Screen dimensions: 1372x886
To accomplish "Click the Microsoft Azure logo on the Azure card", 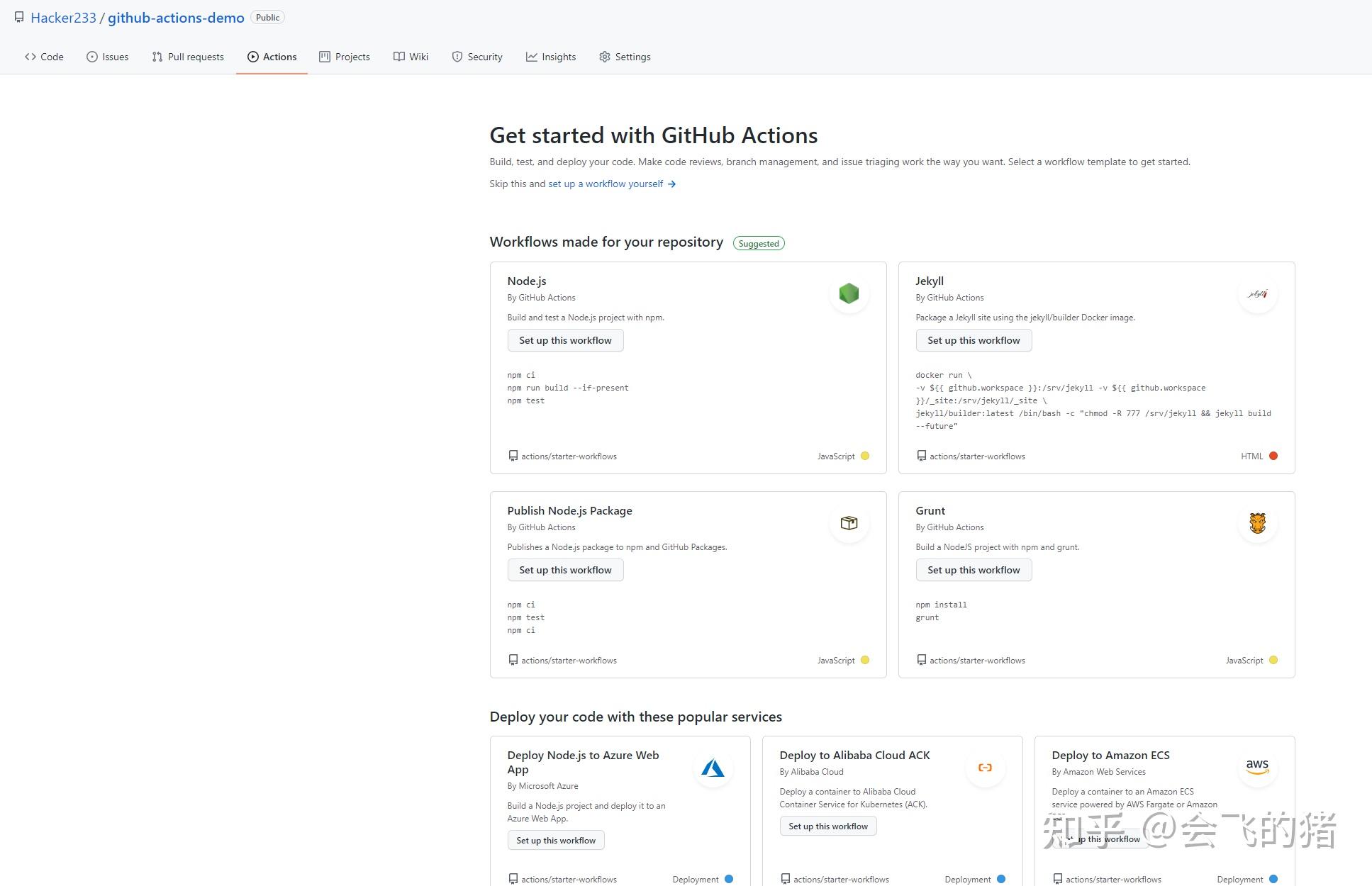I will pos(713,767).
